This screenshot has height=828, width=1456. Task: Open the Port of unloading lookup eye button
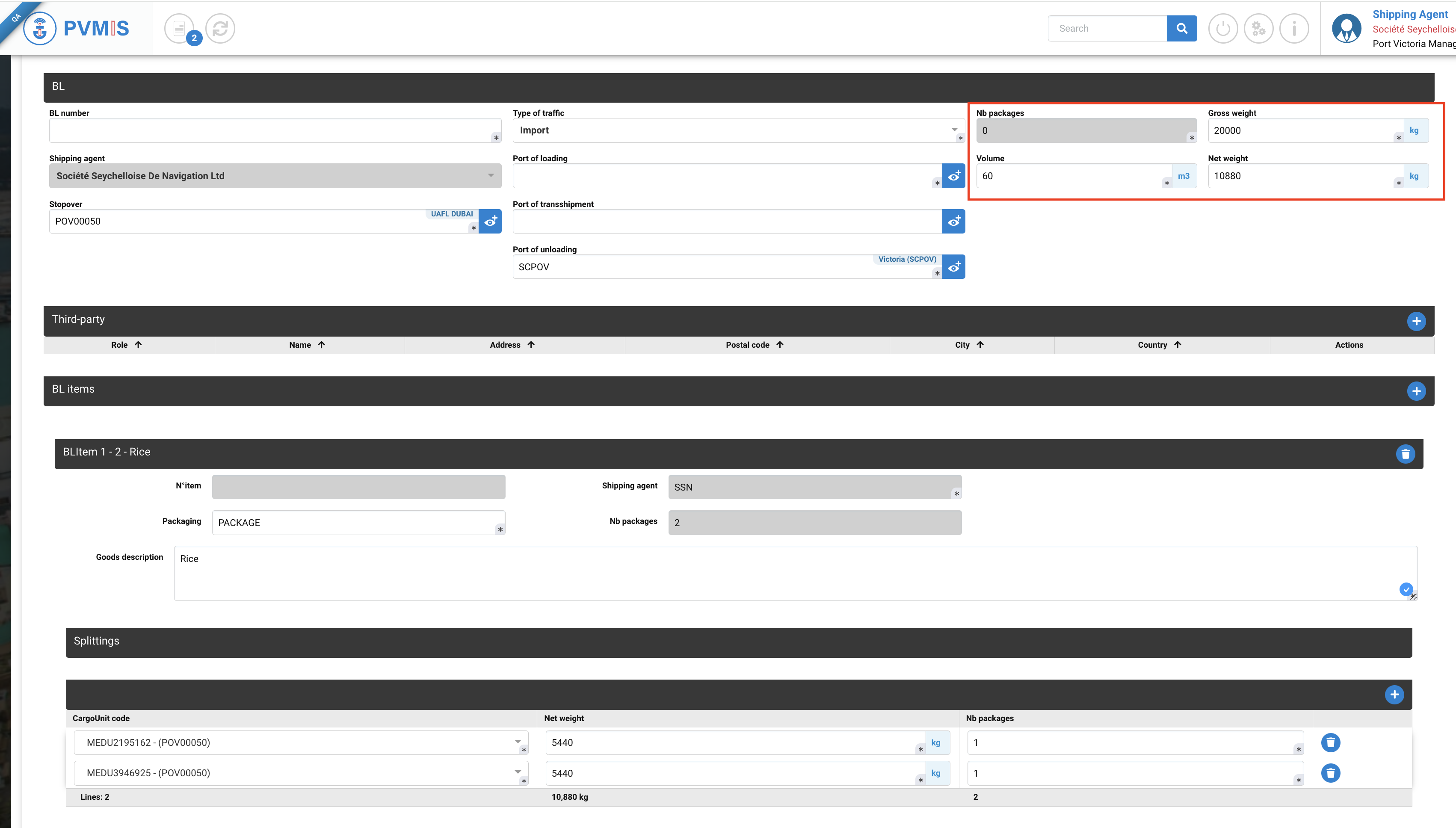pyautogui.click(x=954, y=267)
